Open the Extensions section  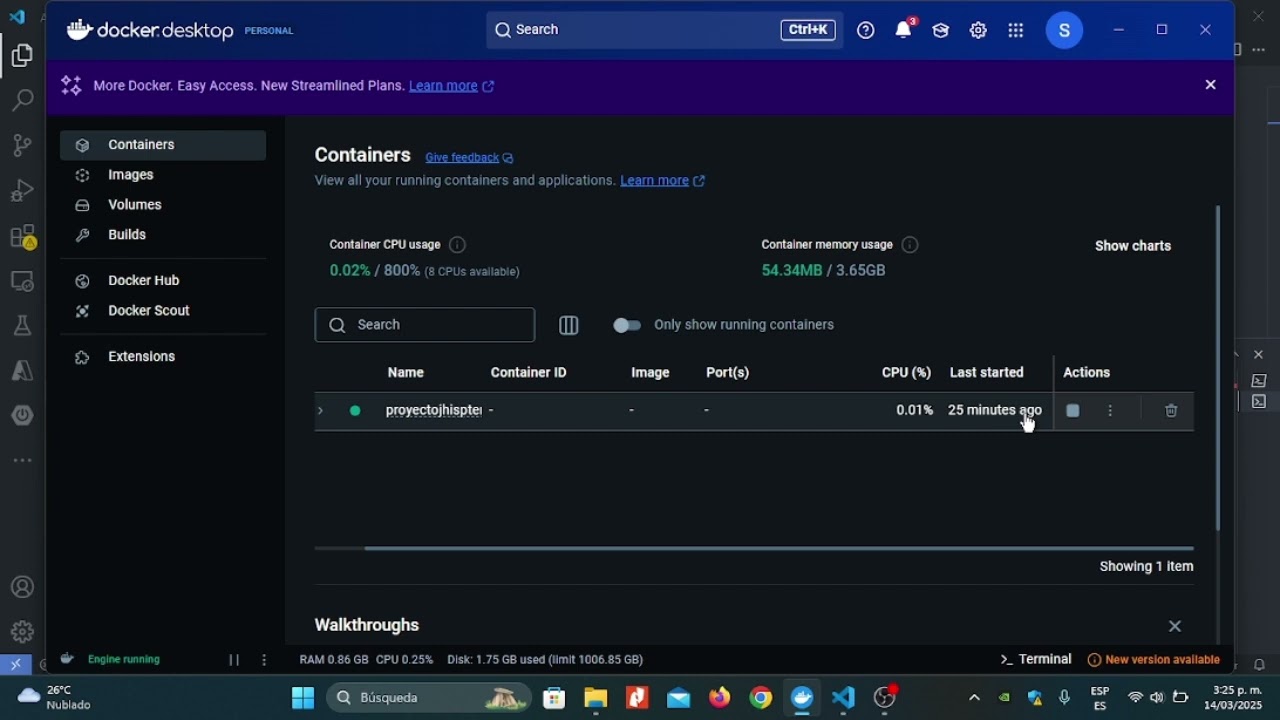coord(163,357)
